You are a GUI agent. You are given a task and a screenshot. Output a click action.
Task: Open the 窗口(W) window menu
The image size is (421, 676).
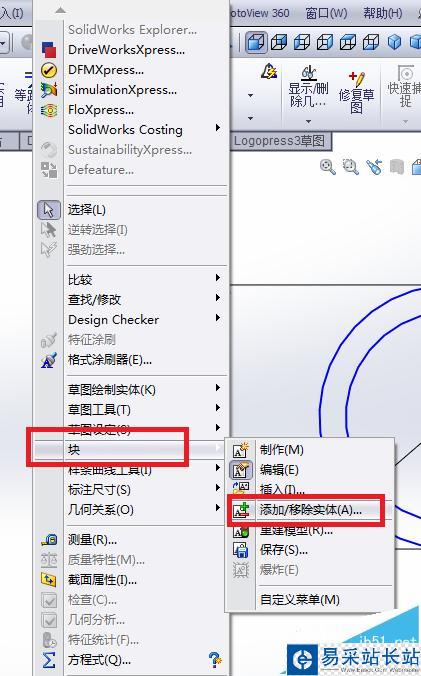click(326, 13)
